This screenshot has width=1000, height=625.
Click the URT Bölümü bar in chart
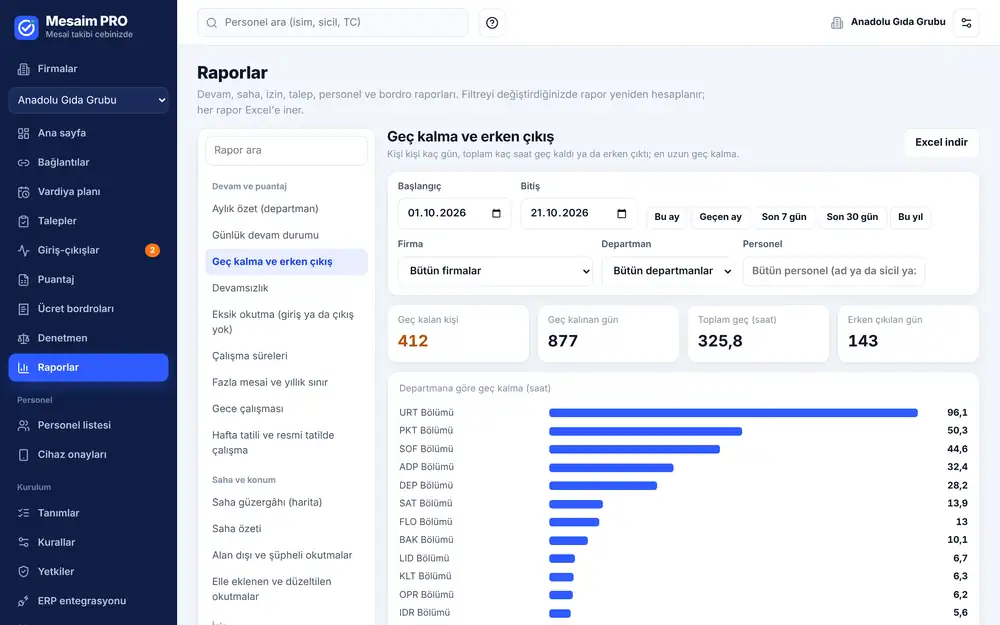tap(733, 413)
